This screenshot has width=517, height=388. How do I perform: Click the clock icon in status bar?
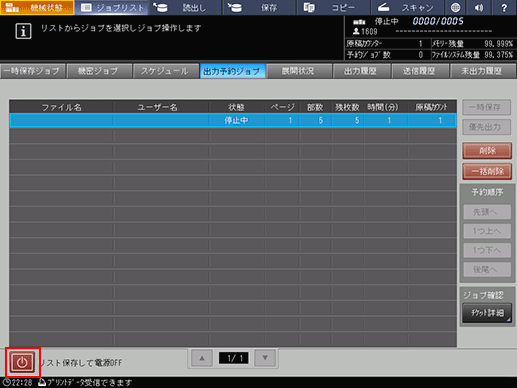coord(6,383)
